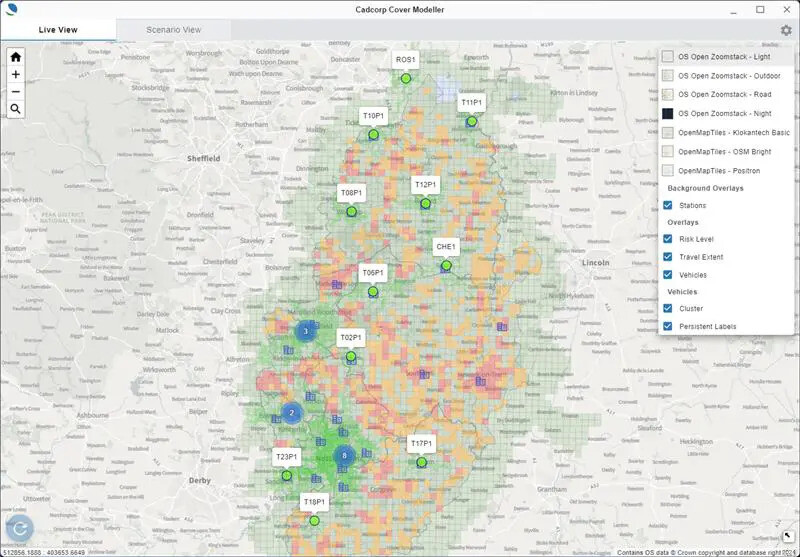The width and height of the screenshot is (800, 557).
Task: Open the map search magnifier tool
Action: 16,108
